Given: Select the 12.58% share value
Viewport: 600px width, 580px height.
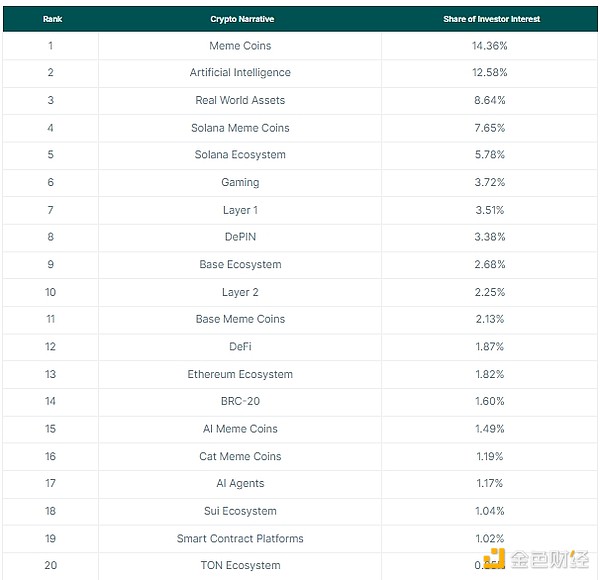Looking at the screenshot, I should [x=489, y=73].
